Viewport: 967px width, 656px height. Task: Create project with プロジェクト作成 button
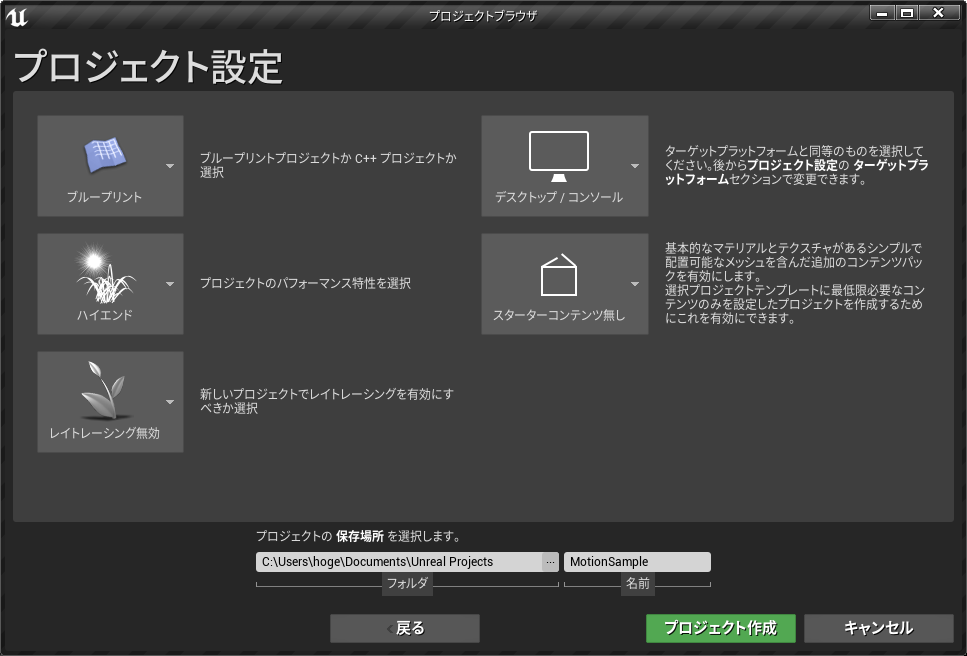coord(720,628)
